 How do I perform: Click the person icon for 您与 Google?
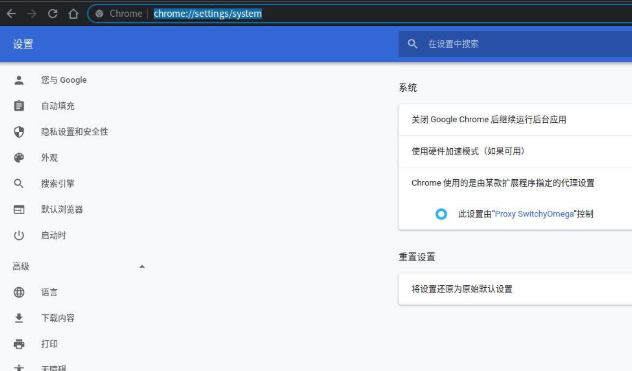click(x=19, y=80)
